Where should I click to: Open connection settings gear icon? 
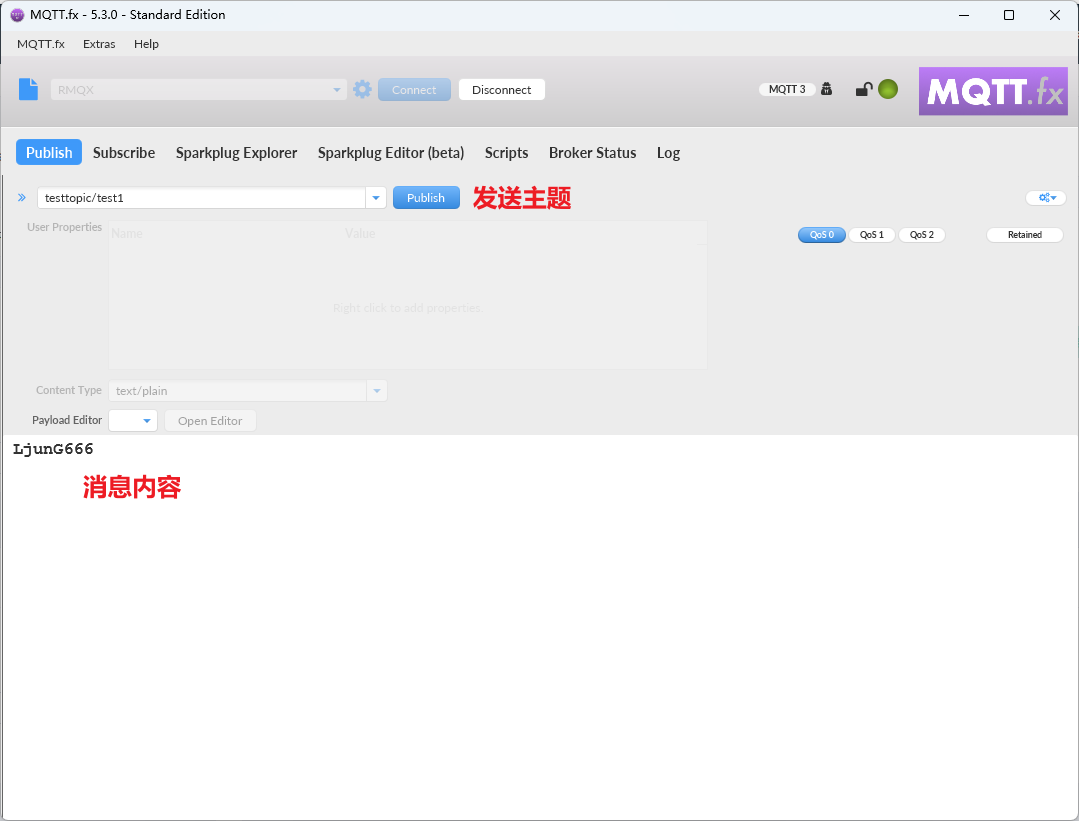[x=363, y=89]
